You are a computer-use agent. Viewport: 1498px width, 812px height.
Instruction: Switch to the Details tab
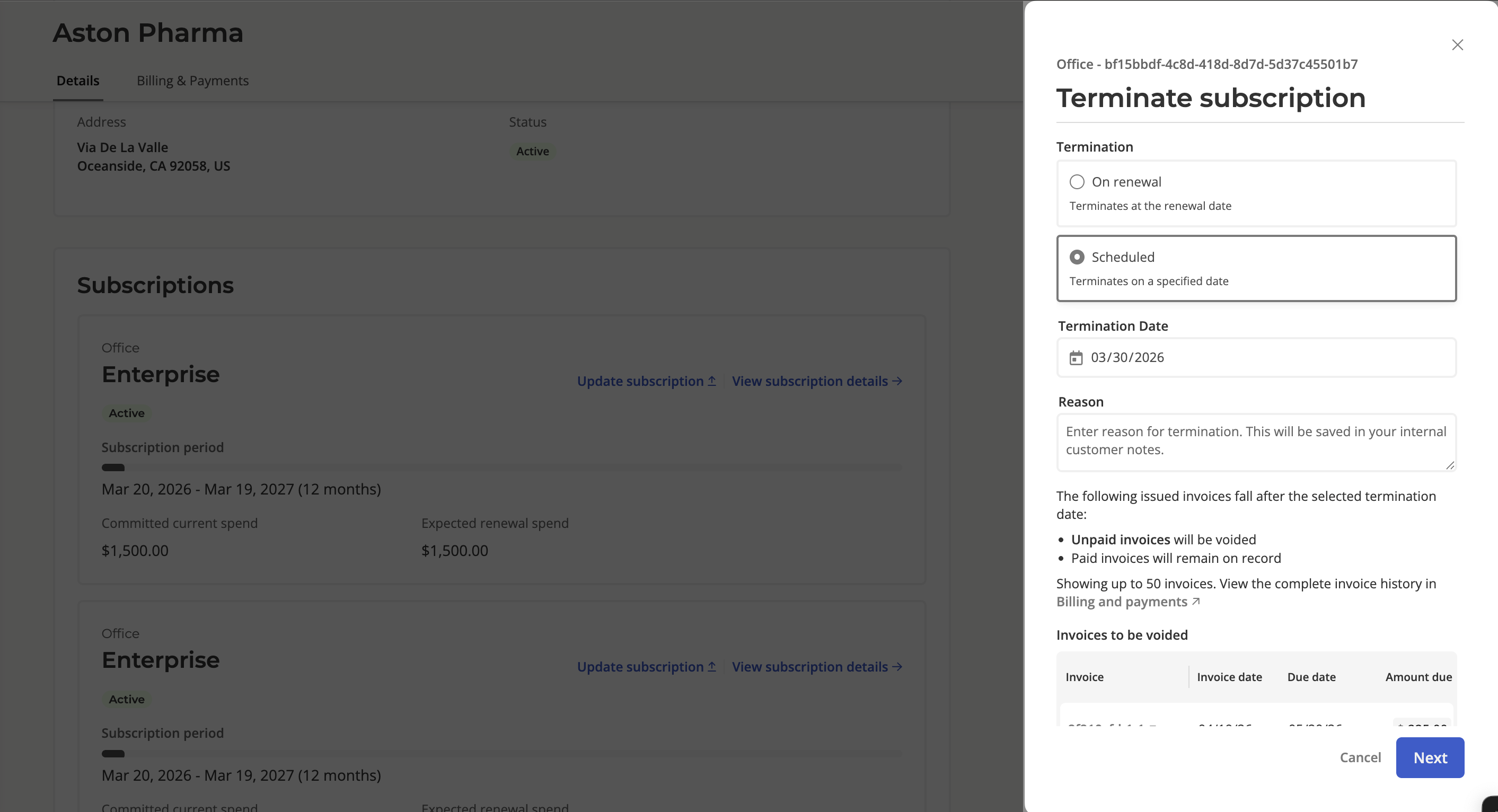tap(78, 81)
